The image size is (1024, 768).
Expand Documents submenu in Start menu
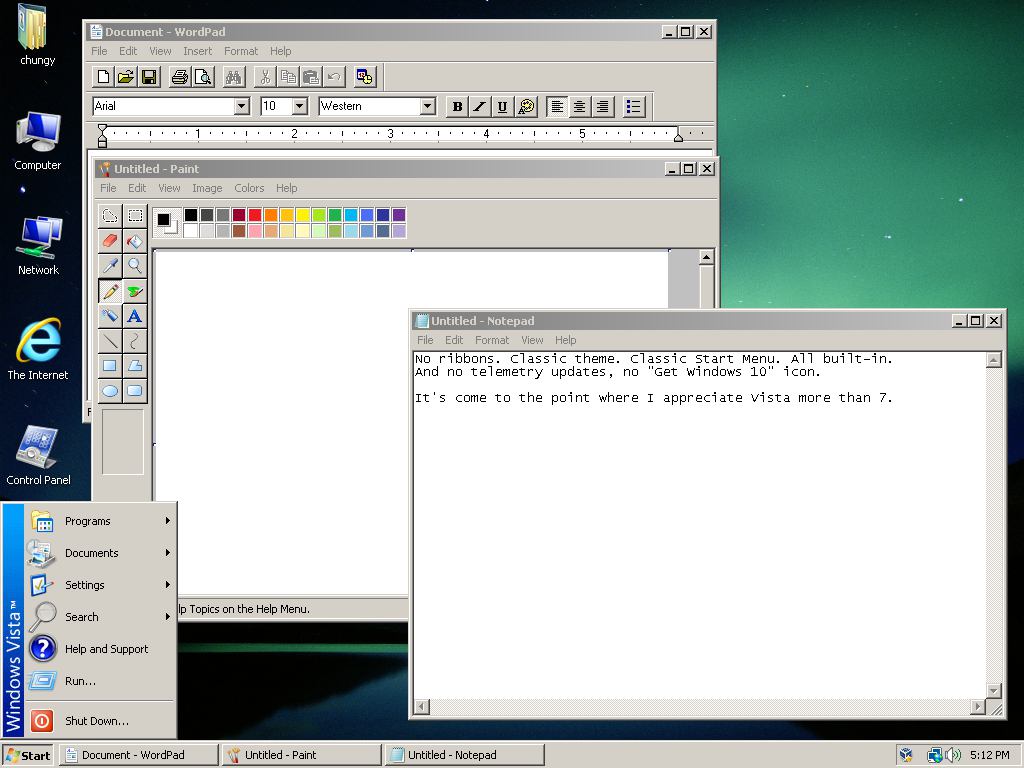pos(101,553)
